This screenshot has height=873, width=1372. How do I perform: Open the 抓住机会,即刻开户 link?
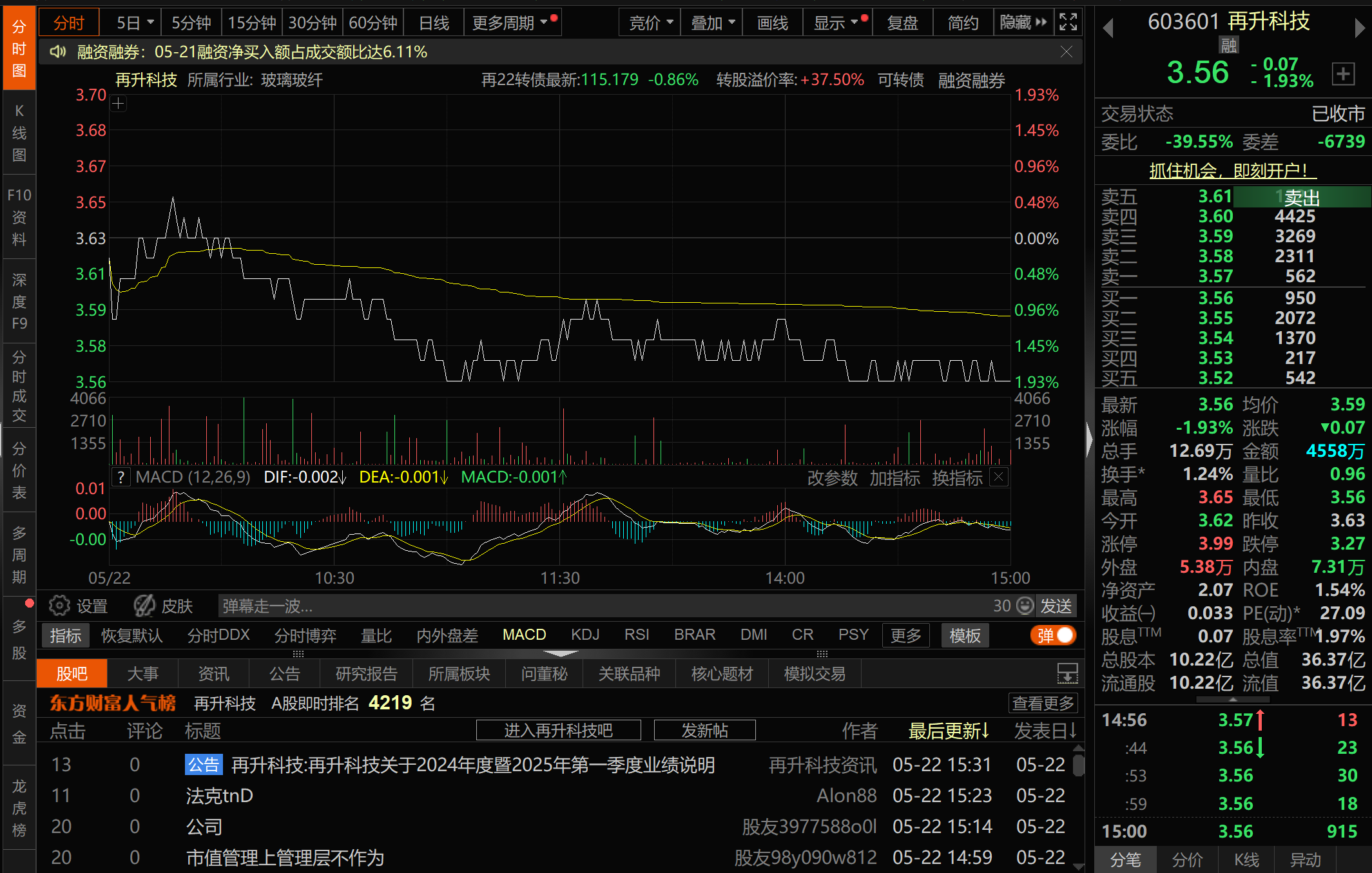(1233, 171)
